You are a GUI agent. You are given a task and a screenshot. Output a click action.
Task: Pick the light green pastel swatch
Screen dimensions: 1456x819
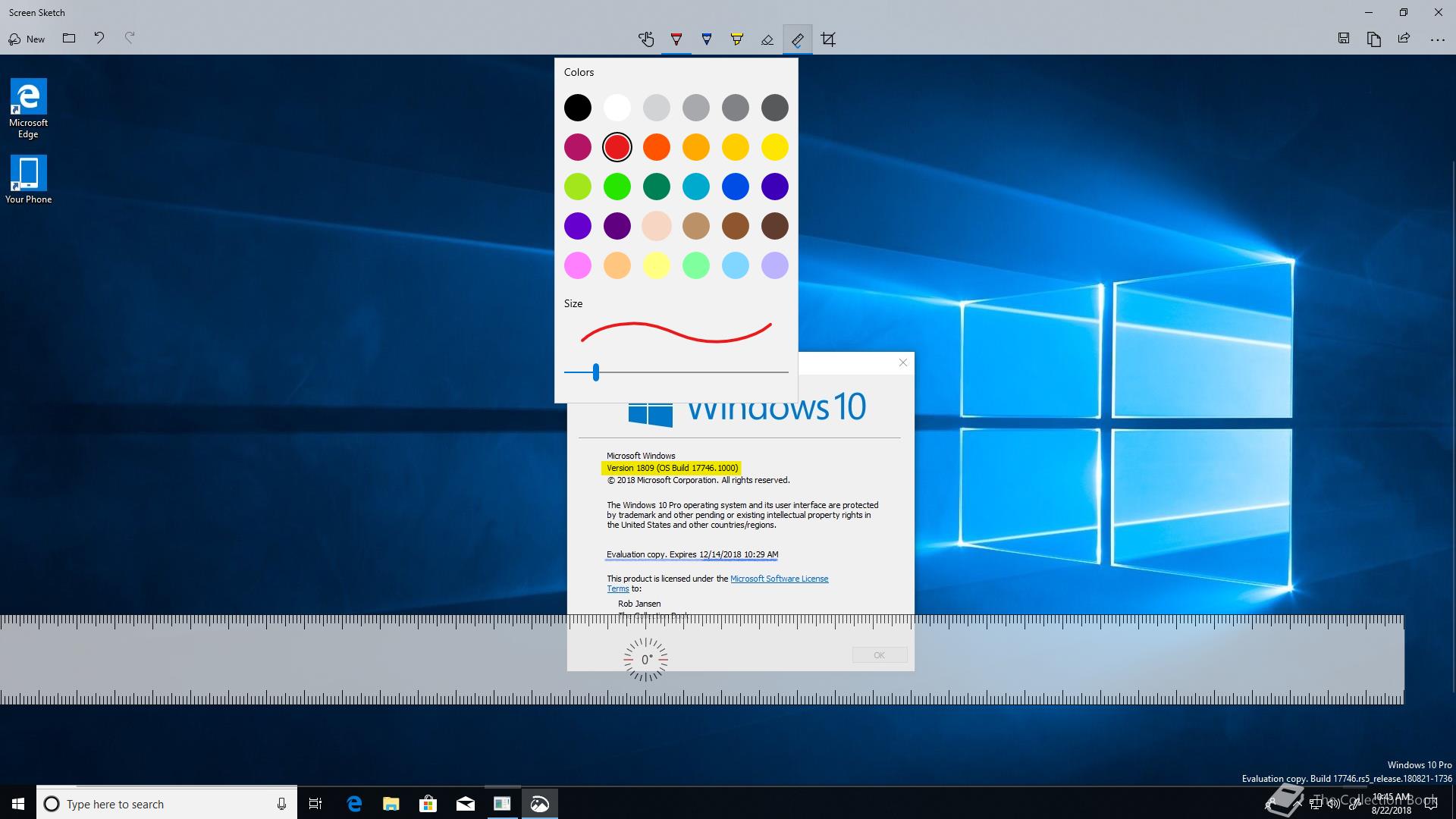[696, 265]
